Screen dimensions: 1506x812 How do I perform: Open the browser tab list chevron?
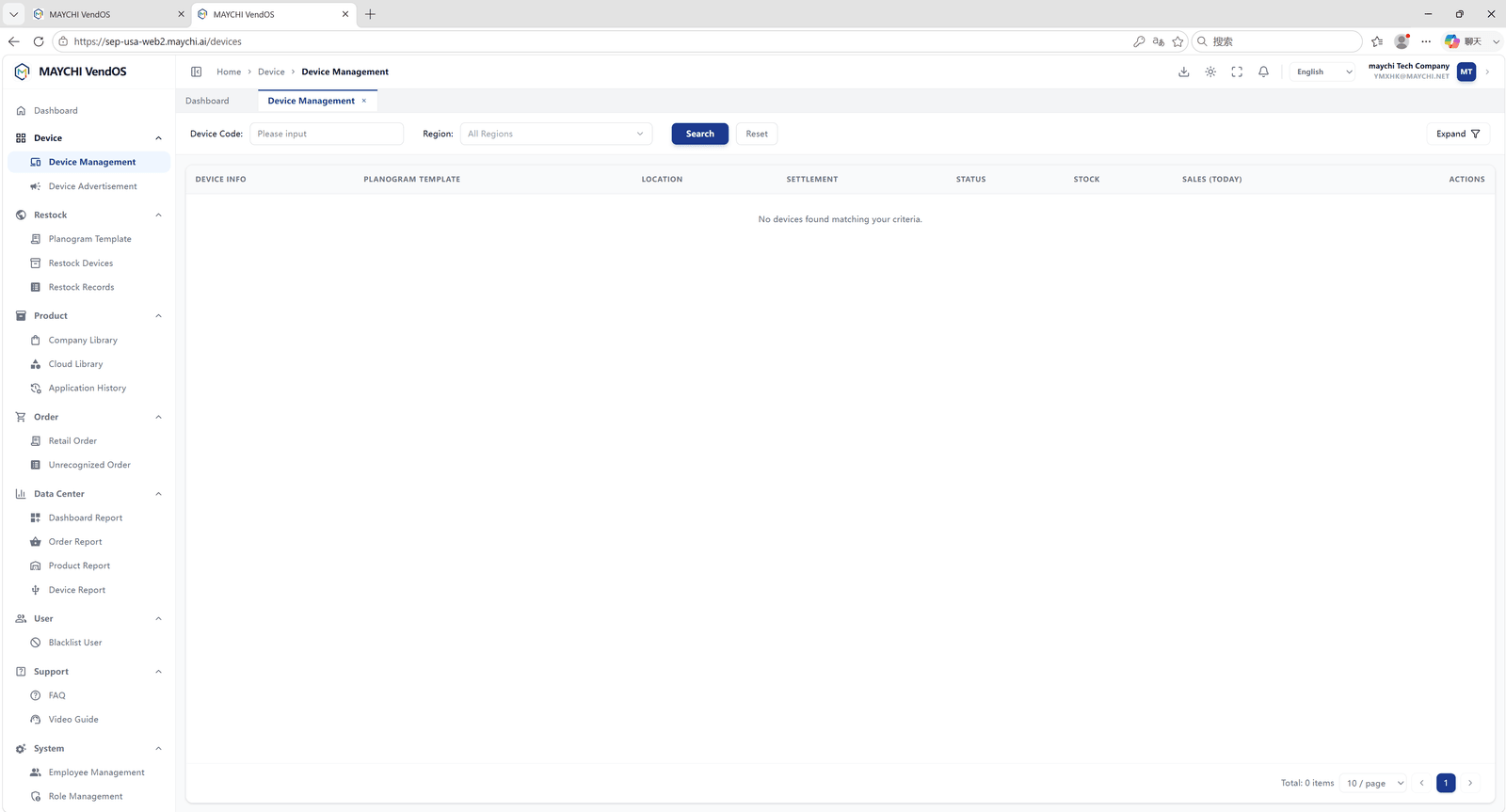[13, 14]
